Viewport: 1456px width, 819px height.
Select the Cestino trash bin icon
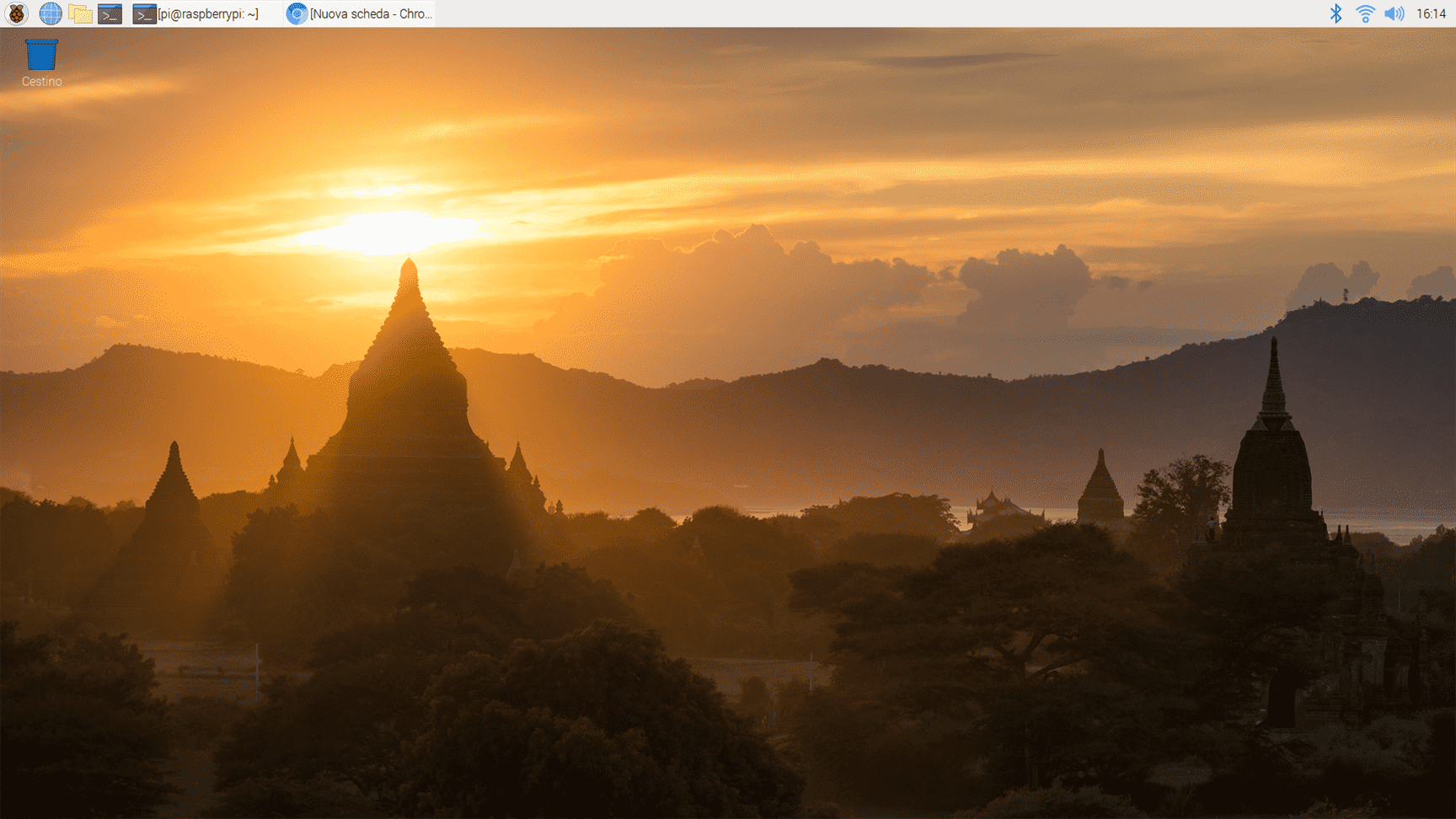pos(41,55)
